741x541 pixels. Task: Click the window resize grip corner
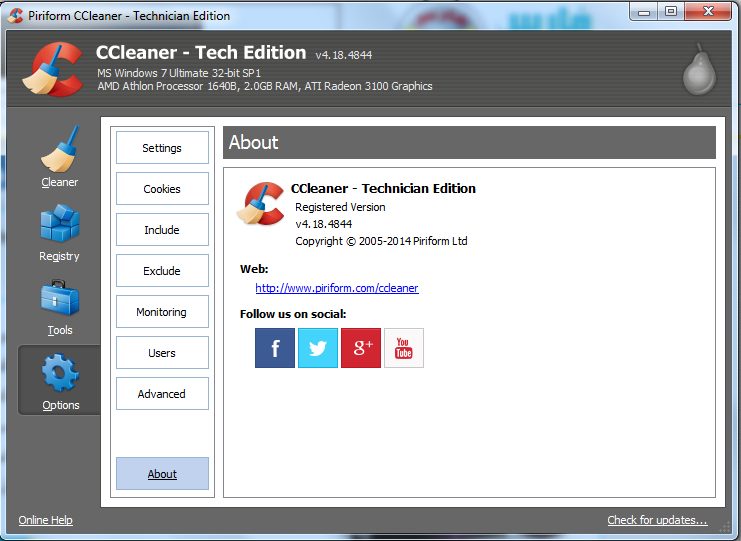pyautogui.click(x=724, y=525)
